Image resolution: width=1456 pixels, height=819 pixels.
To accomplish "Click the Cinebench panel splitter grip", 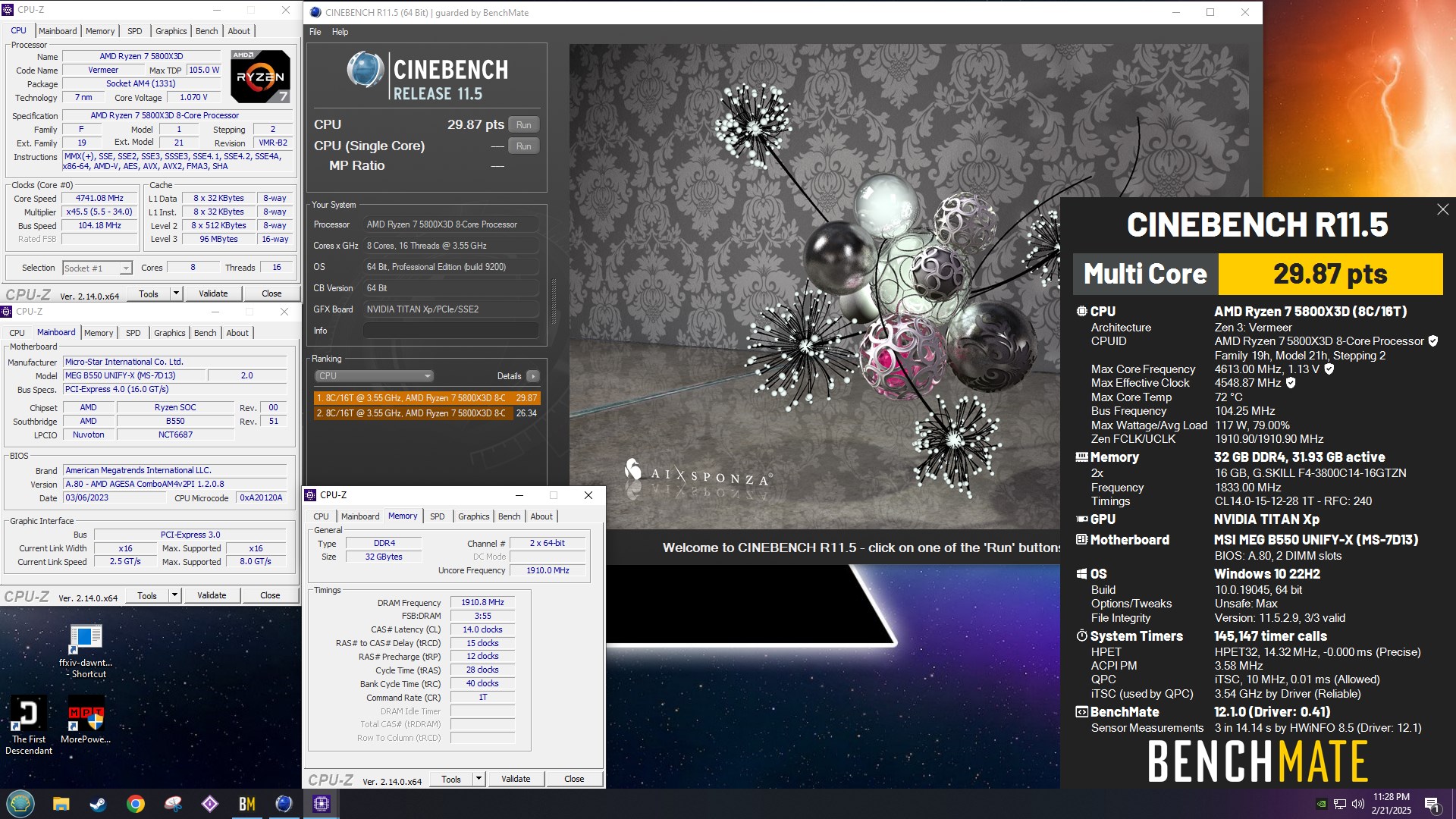I will pos(554,302).
